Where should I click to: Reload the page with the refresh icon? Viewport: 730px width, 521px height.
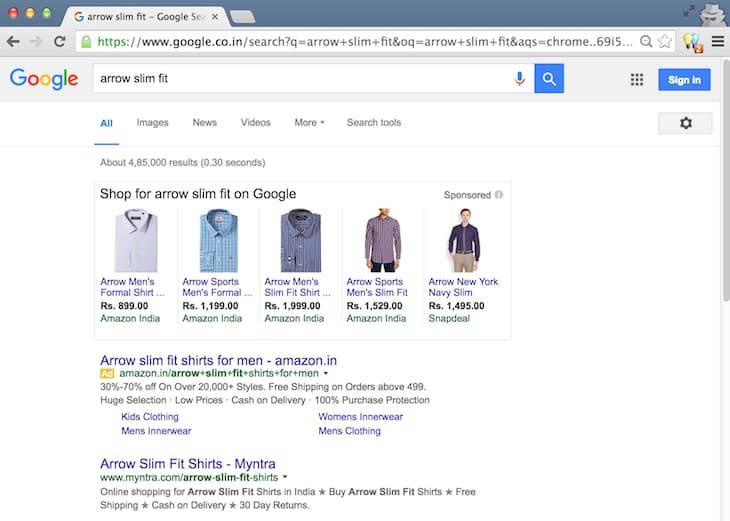click(60, 41)
